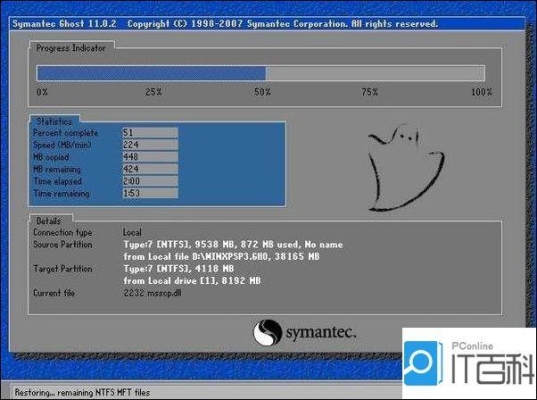The height and width of the screenshot is (400, 537).
Task: Click the Symantec Corporation copyright notice in title bar
Action: click(283, 24)
